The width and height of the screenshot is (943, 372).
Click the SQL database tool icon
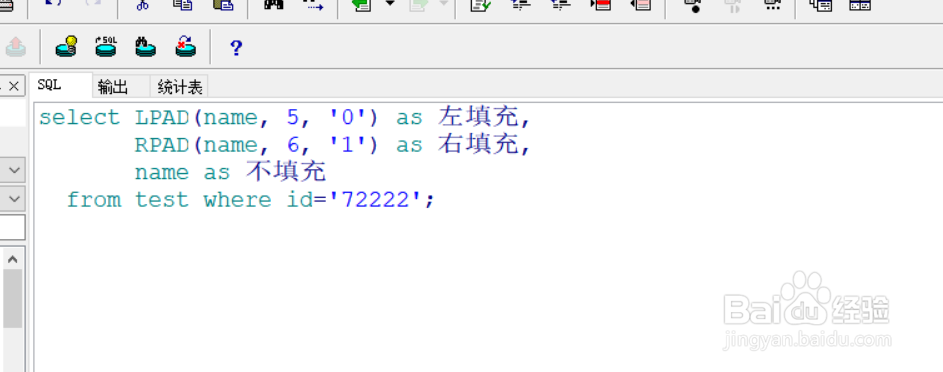pos(106,46)
